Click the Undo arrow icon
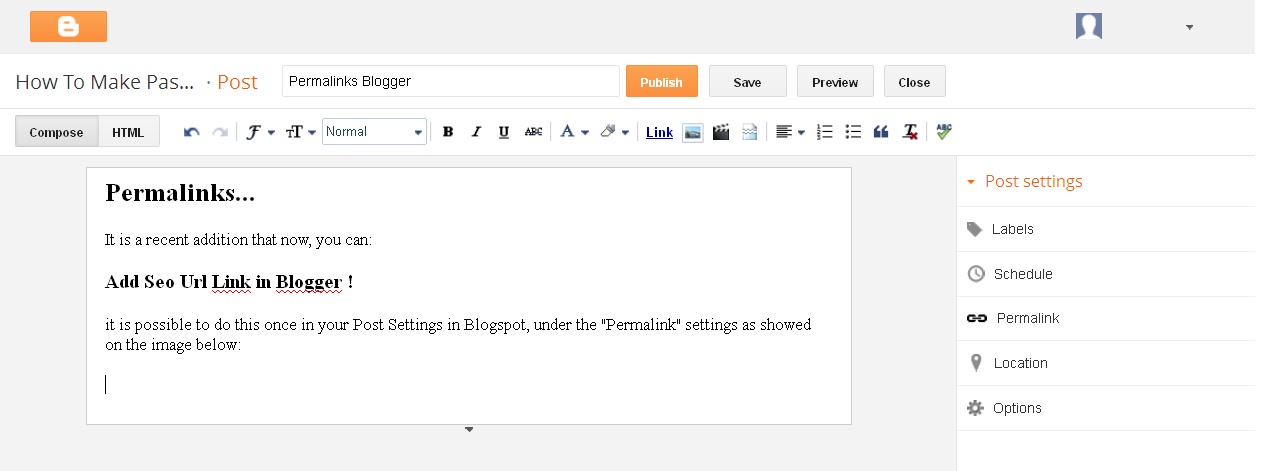The height and width of the screenshot is (471, 1266). click(192, 132)
